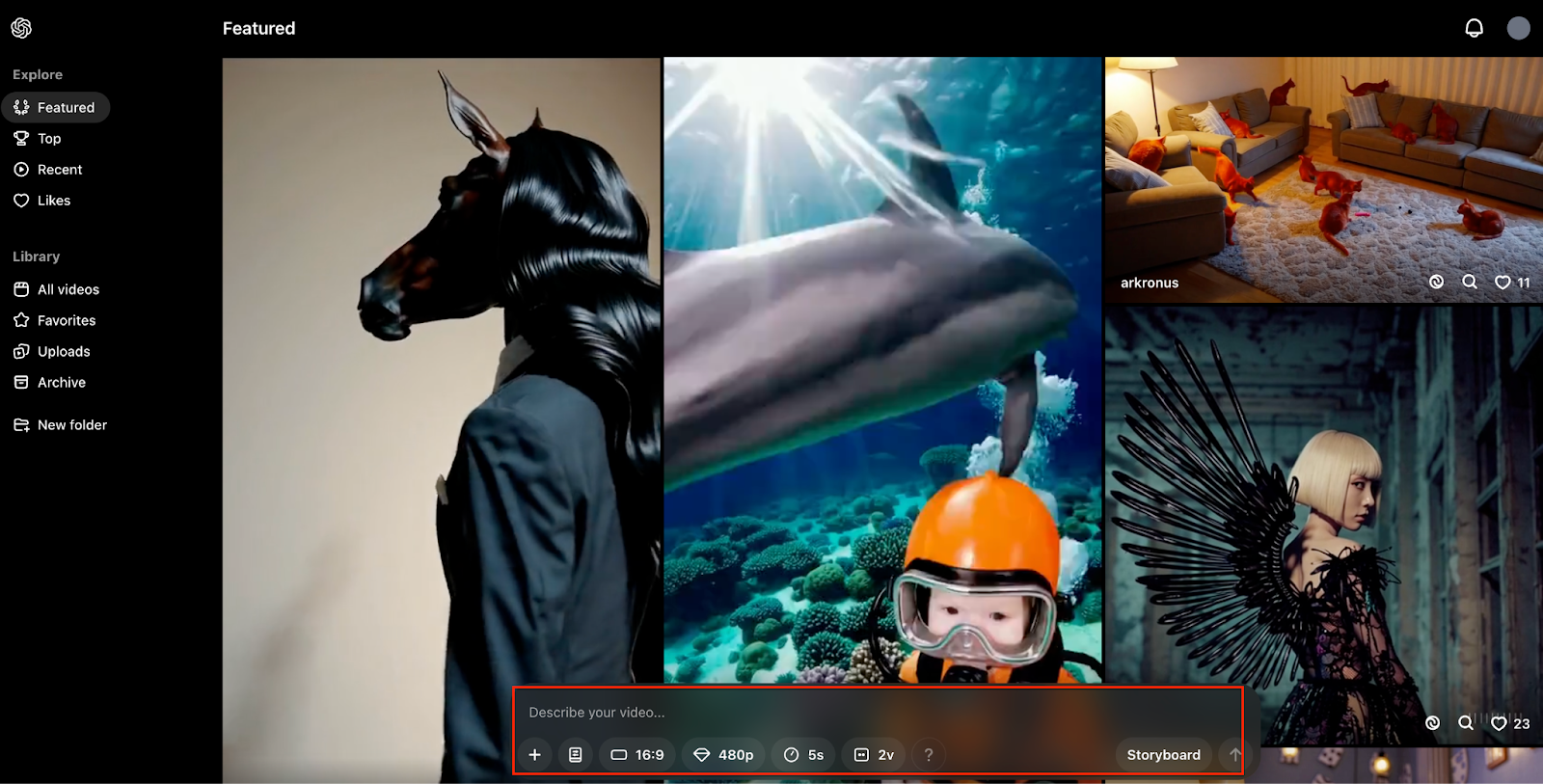Click the plus icon to attach media
The image size is (1543, 784).
(535, 754)
